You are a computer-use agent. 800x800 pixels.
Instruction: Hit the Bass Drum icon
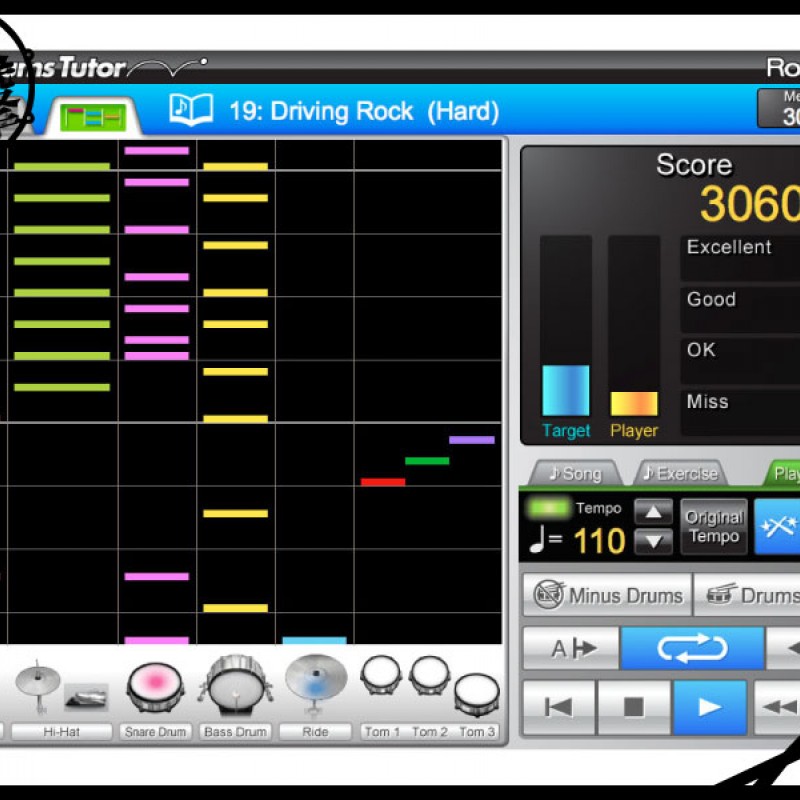click(236, 686)
